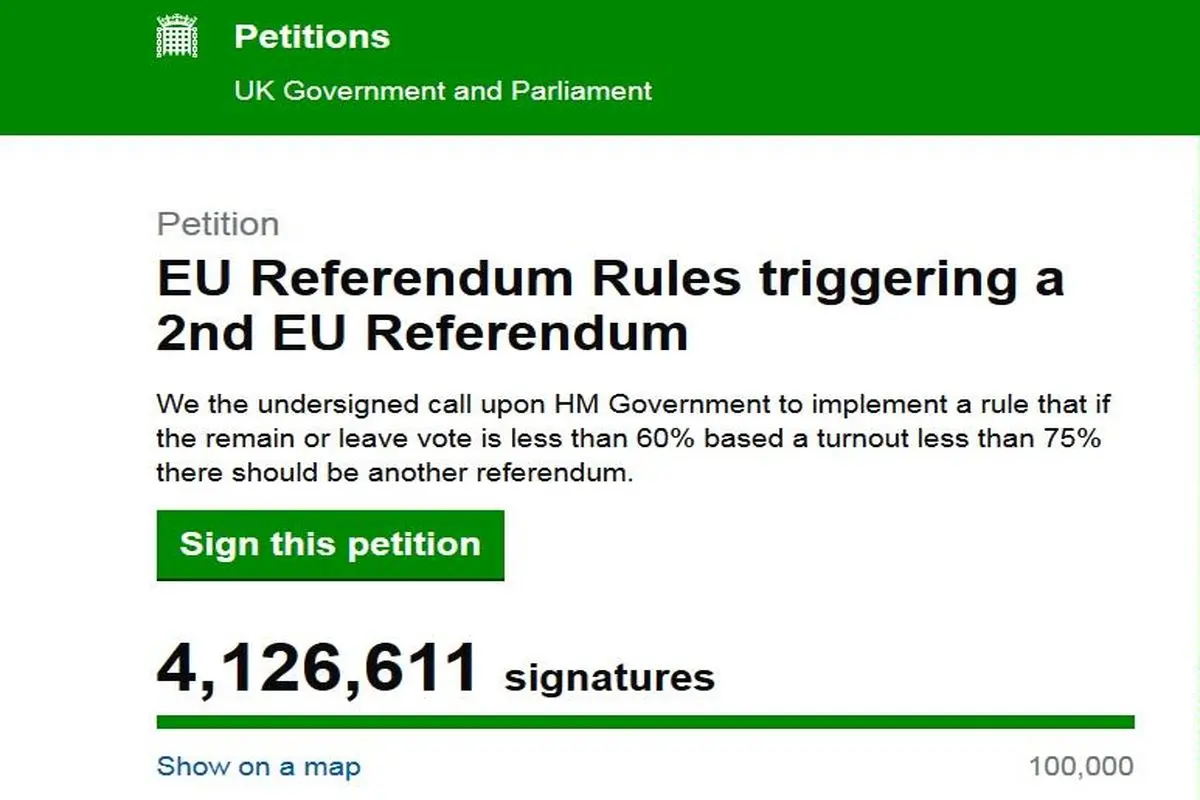Click the "UK Government and Parliament" subtitle

pos(442,91)
